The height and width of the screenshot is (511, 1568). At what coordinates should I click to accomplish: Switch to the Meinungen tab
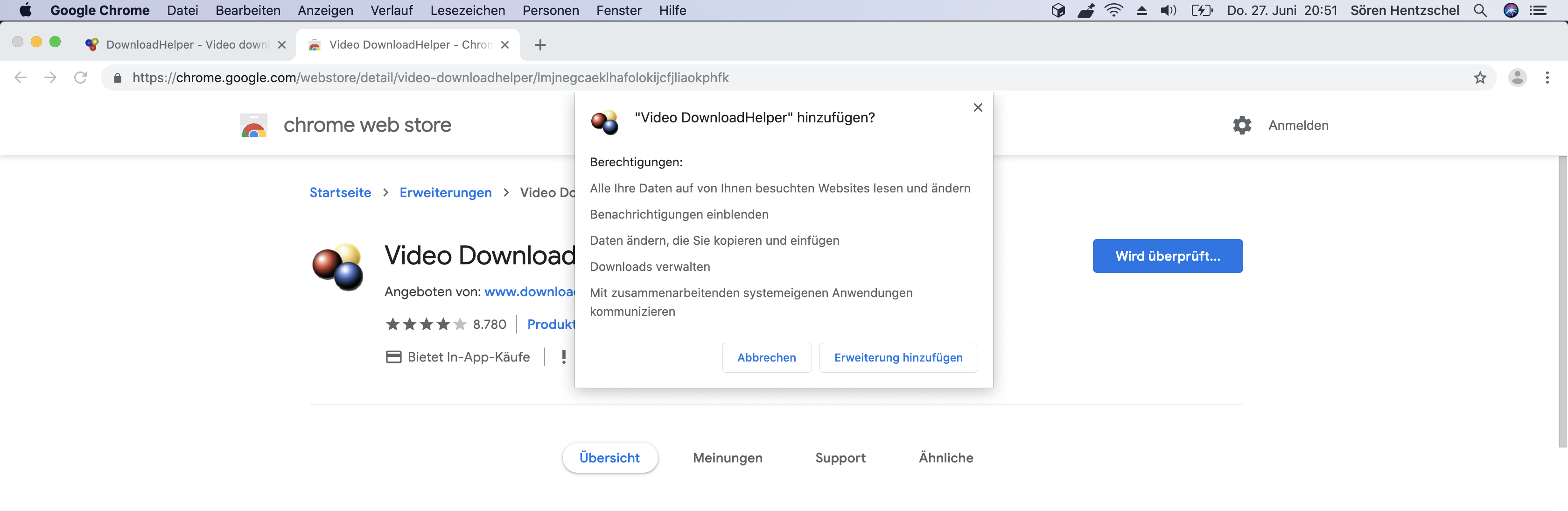point(728,458)
